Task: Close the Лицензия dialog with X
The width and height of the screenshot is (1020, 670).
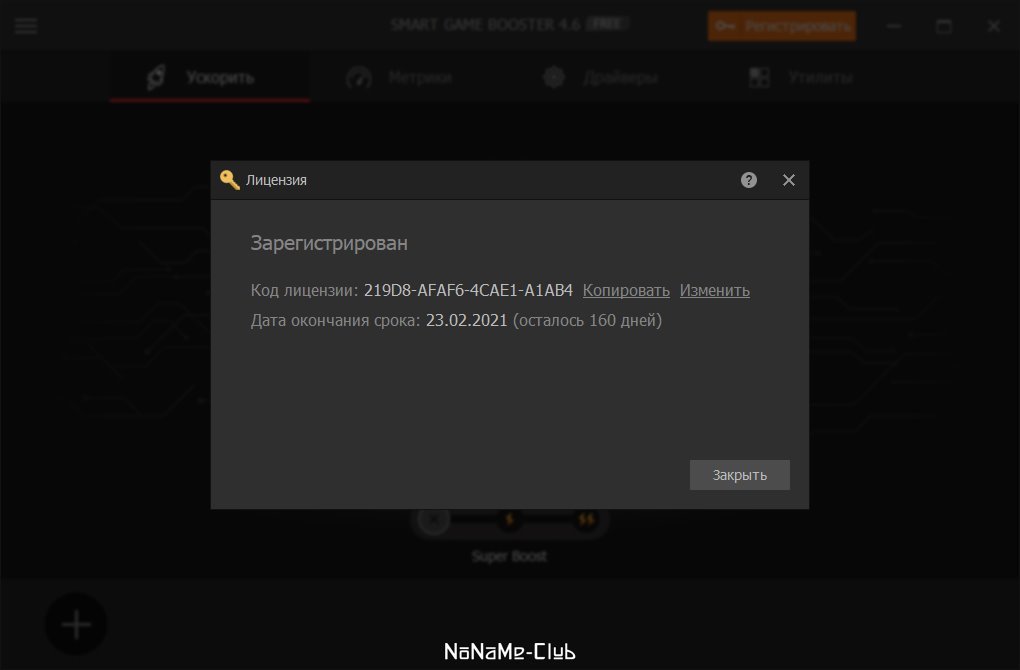Action: (x=788, y=180)
